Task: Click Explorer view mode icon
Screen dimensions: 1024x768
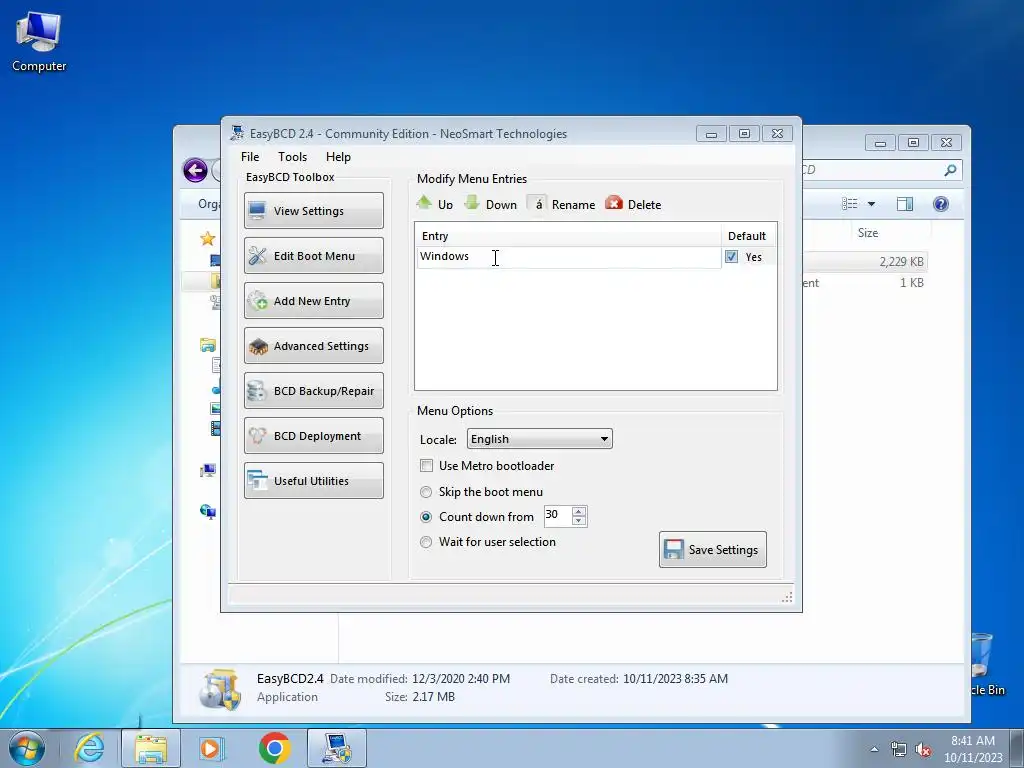Action: click(850, 204)
